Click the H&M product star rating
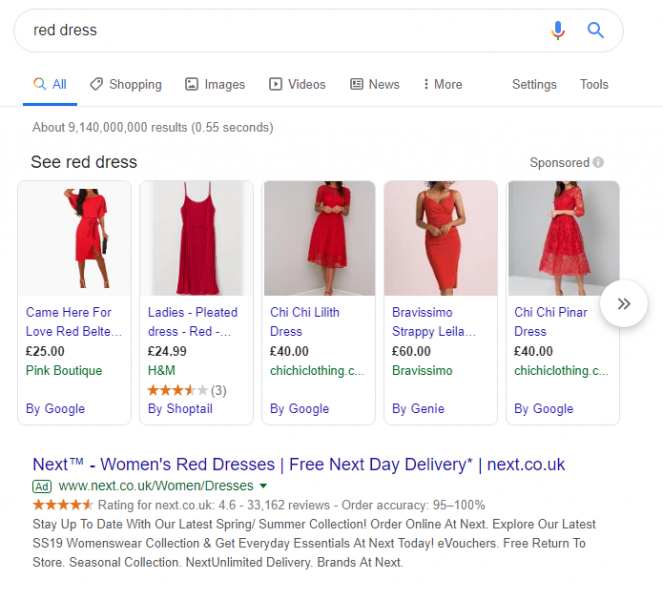This screenshot has height=600, width=663. 178,390
